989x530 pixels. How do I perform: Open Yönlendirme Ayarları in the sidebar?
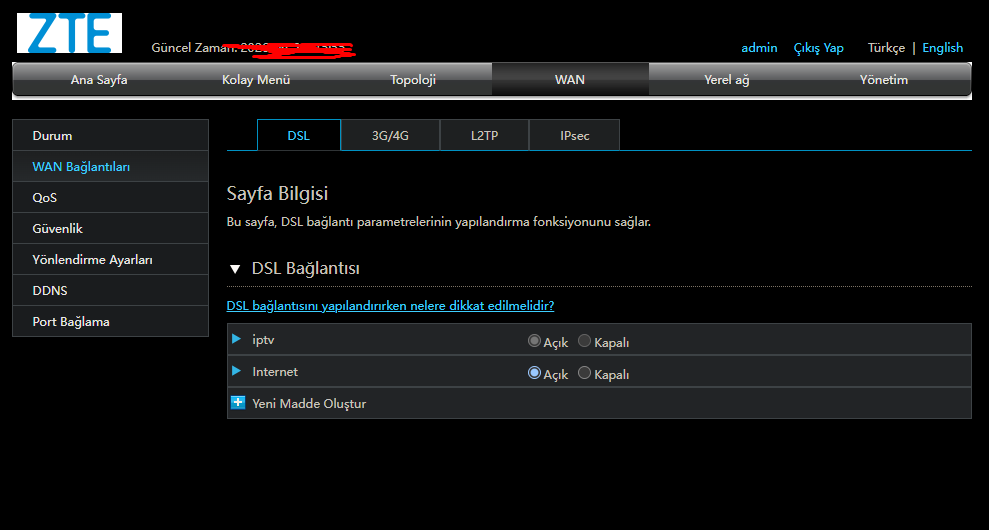tap(110, 259)
